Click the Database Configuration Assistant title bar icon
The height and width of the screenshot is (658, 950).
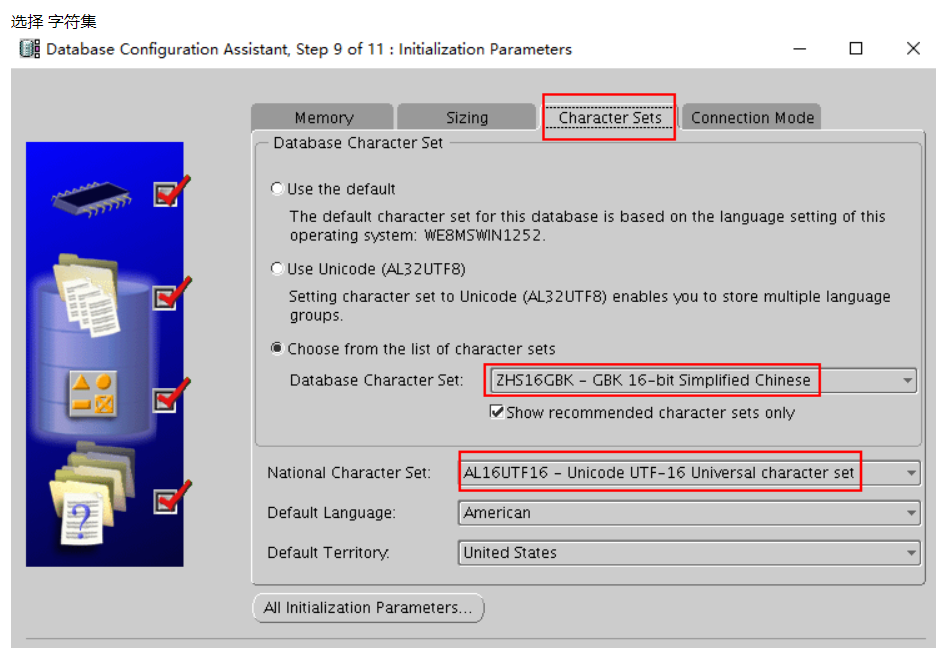pos(30,48)
